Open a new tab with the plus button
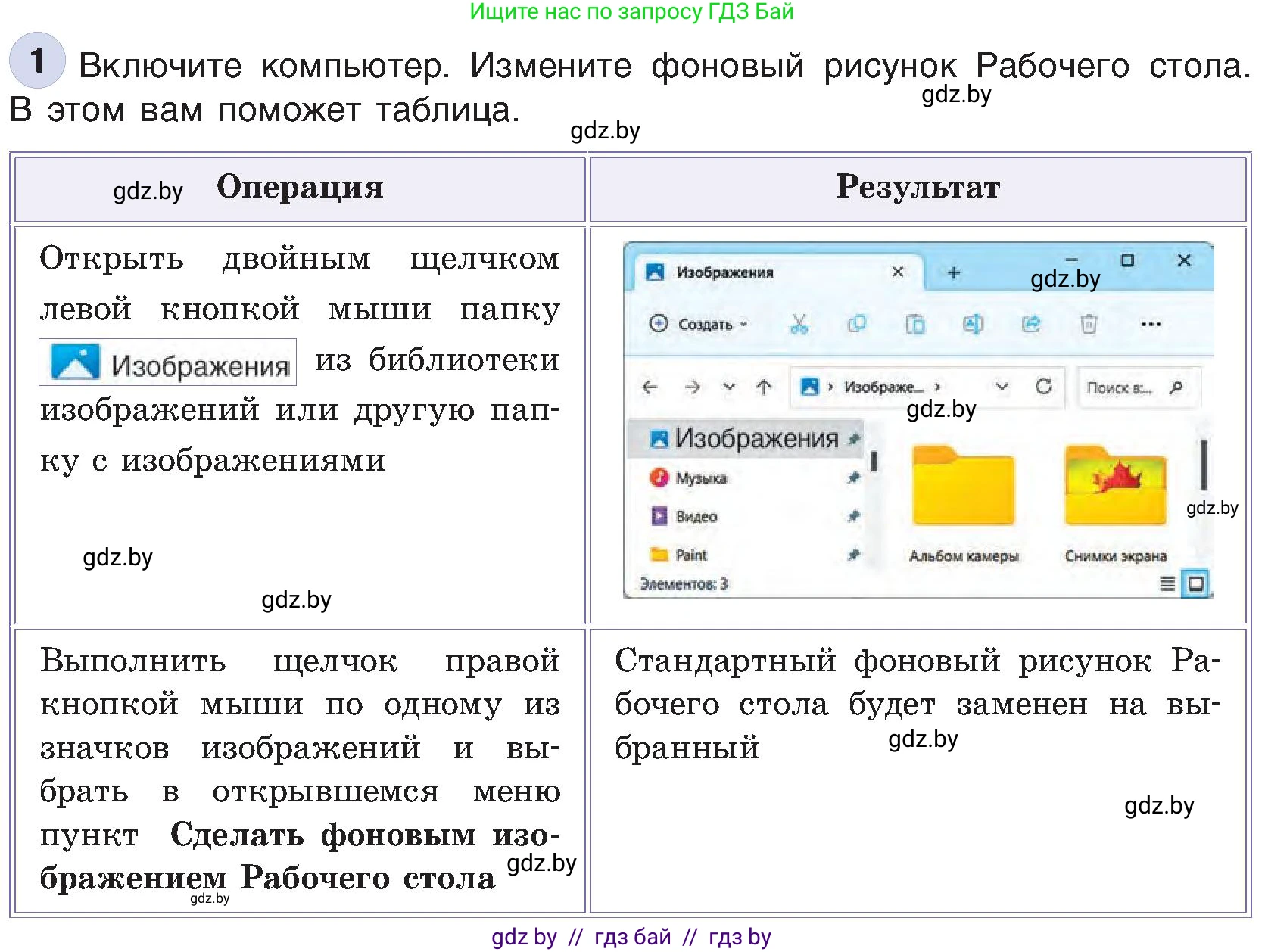The width and height of the screenshot is (1265, 952). [952, 273]
